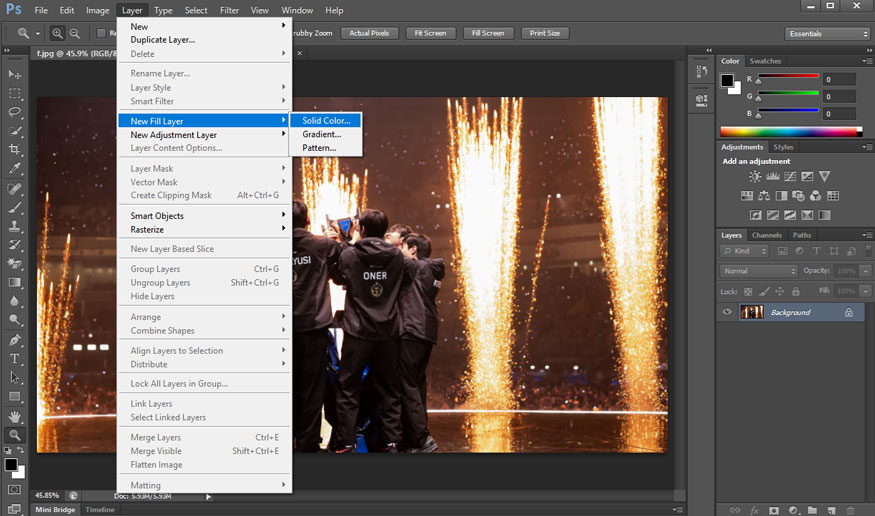Toggle lock position icon

pos(780,291)
